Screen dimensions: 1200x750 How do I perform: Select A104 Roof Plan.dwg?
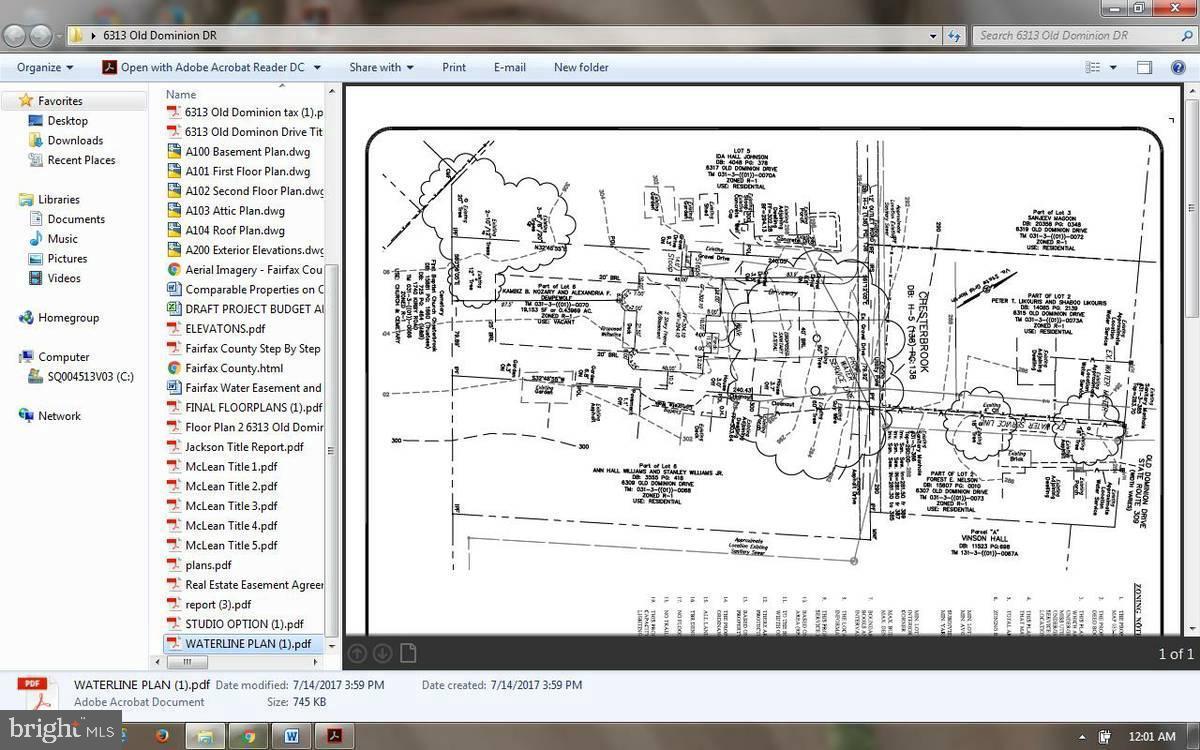[226, 230]
